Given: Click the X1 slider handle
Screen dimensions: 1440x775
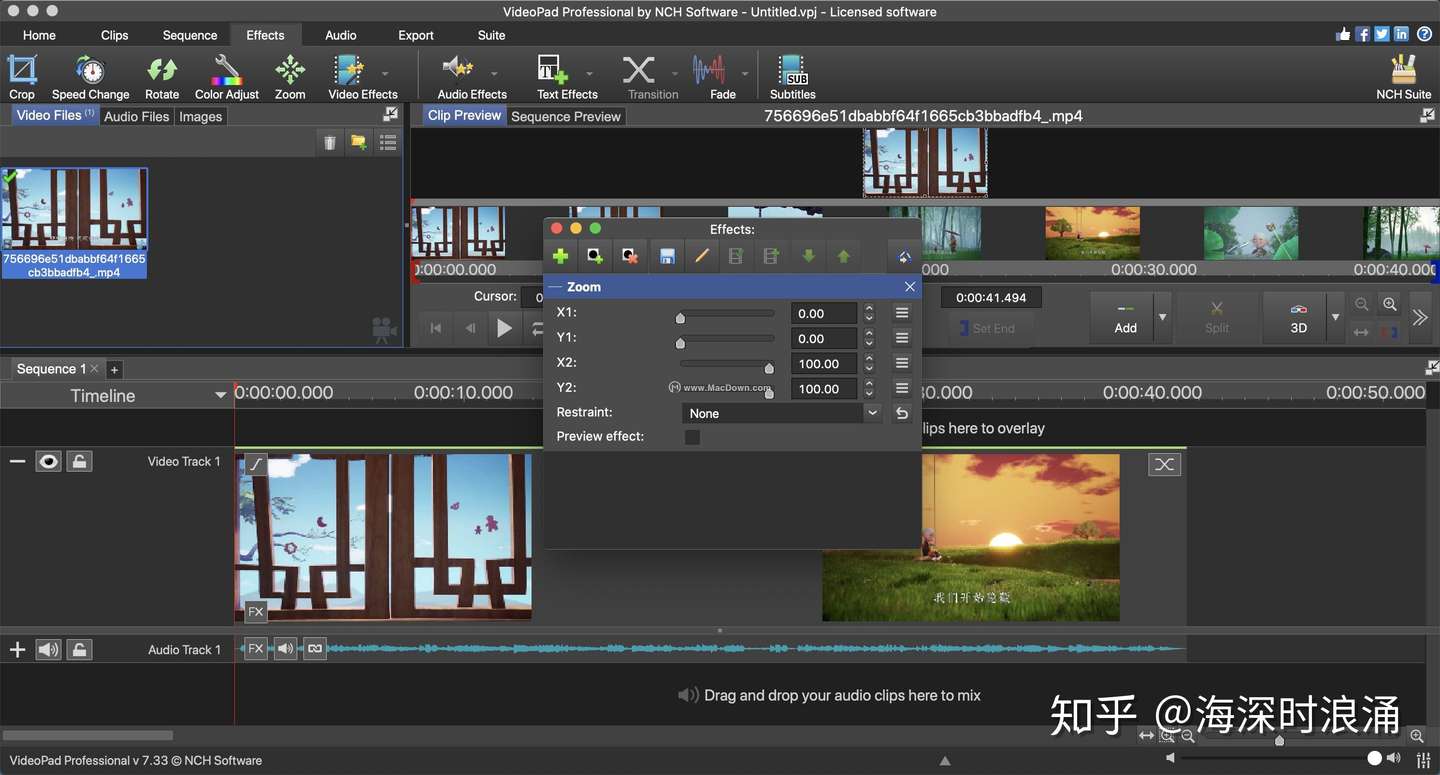Looking at the screenshot, I should coord(680,318).
